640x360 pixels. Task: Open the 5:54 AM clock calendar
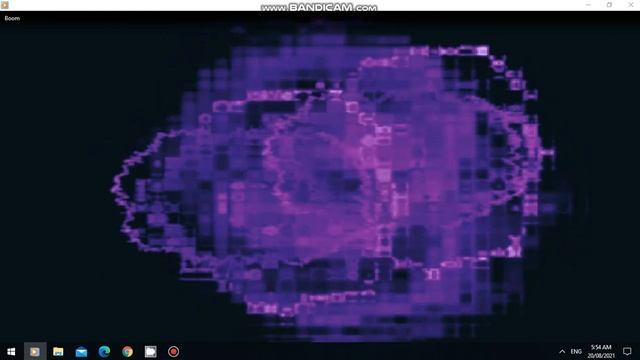tap(601, 351)
